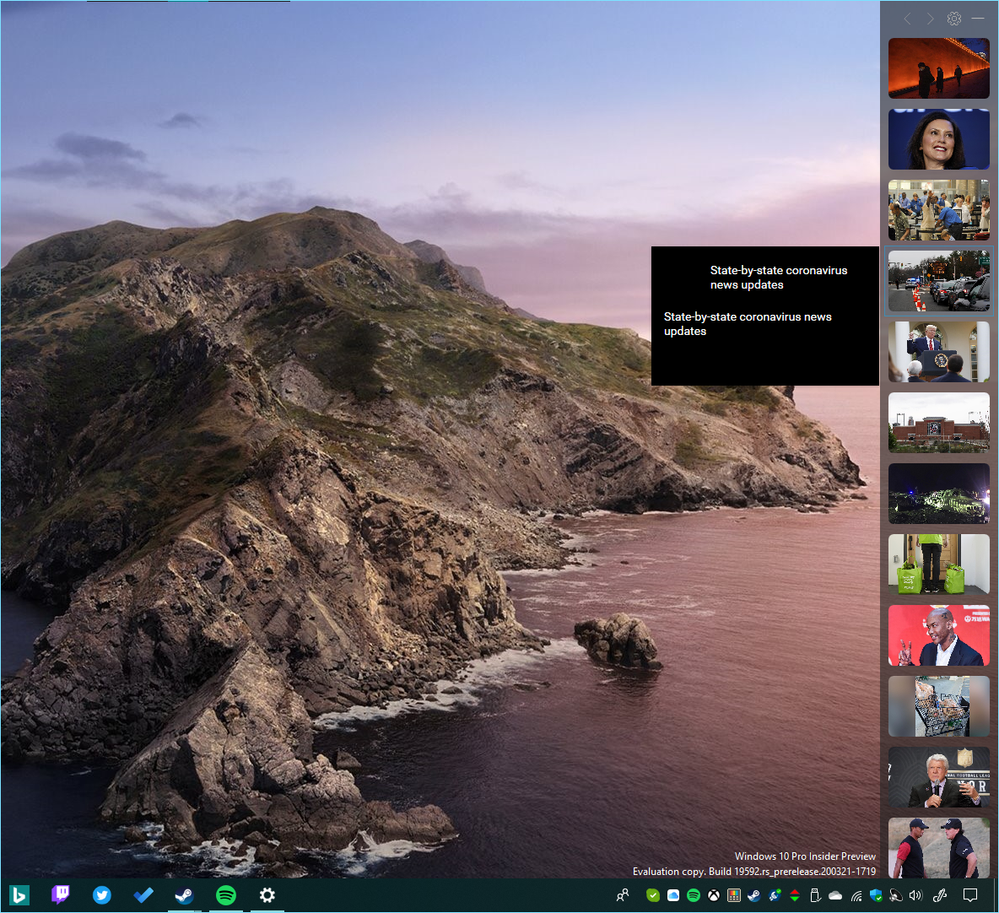Open the shopping cart news thumbnail
Viewport: 999px width, 913px height.
click(938, 706)
